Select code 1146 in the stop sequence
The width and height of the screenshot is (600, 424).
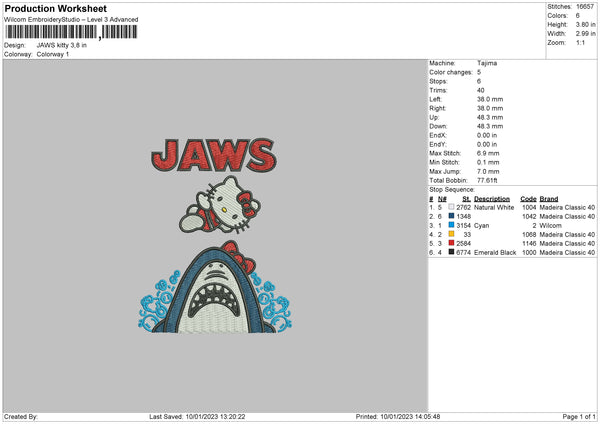(x=529, y=243)
